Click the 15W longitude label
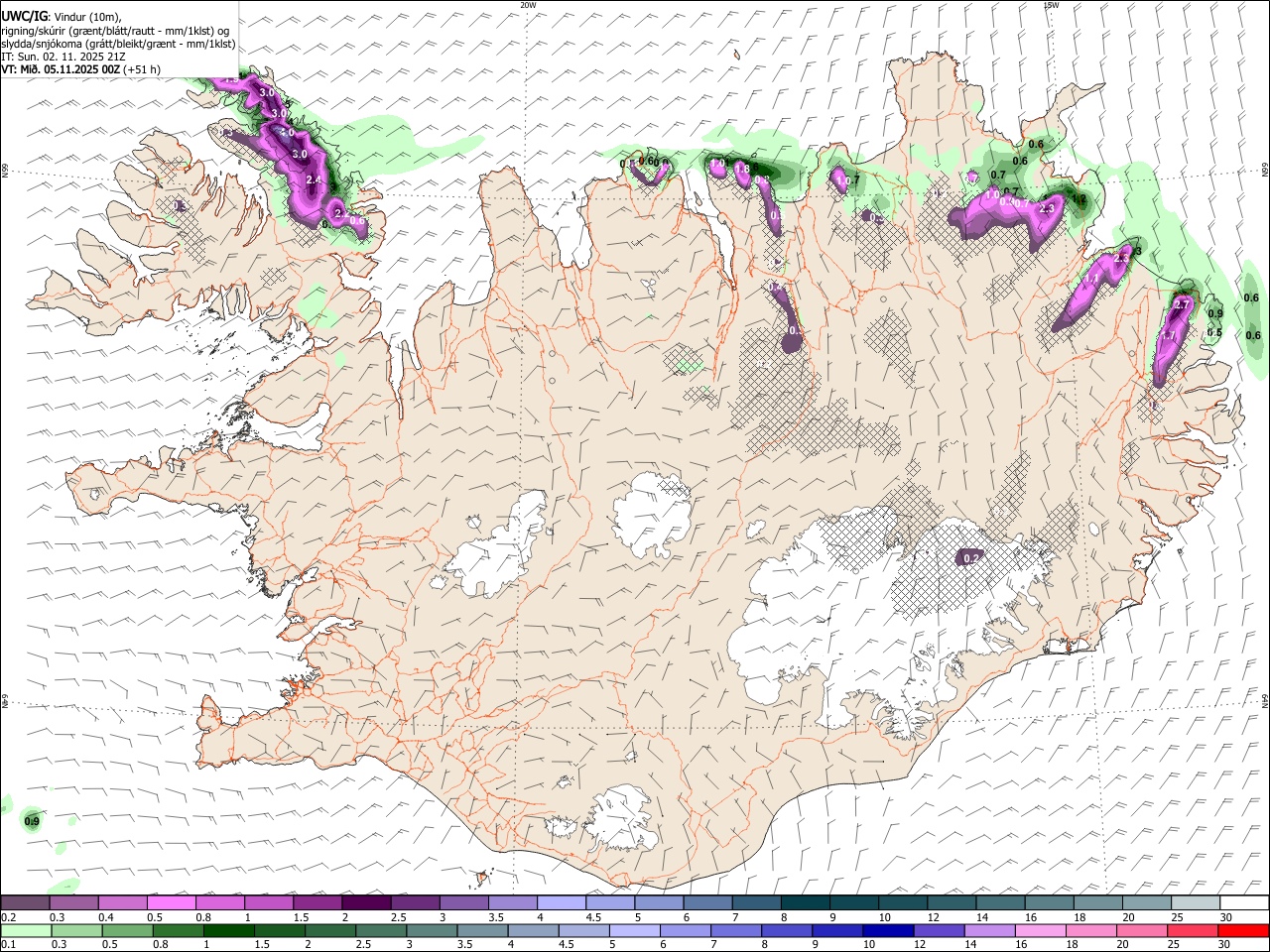Viewport: 1270px width, 952px height. pyautogui.click(x=1051, y=5)
